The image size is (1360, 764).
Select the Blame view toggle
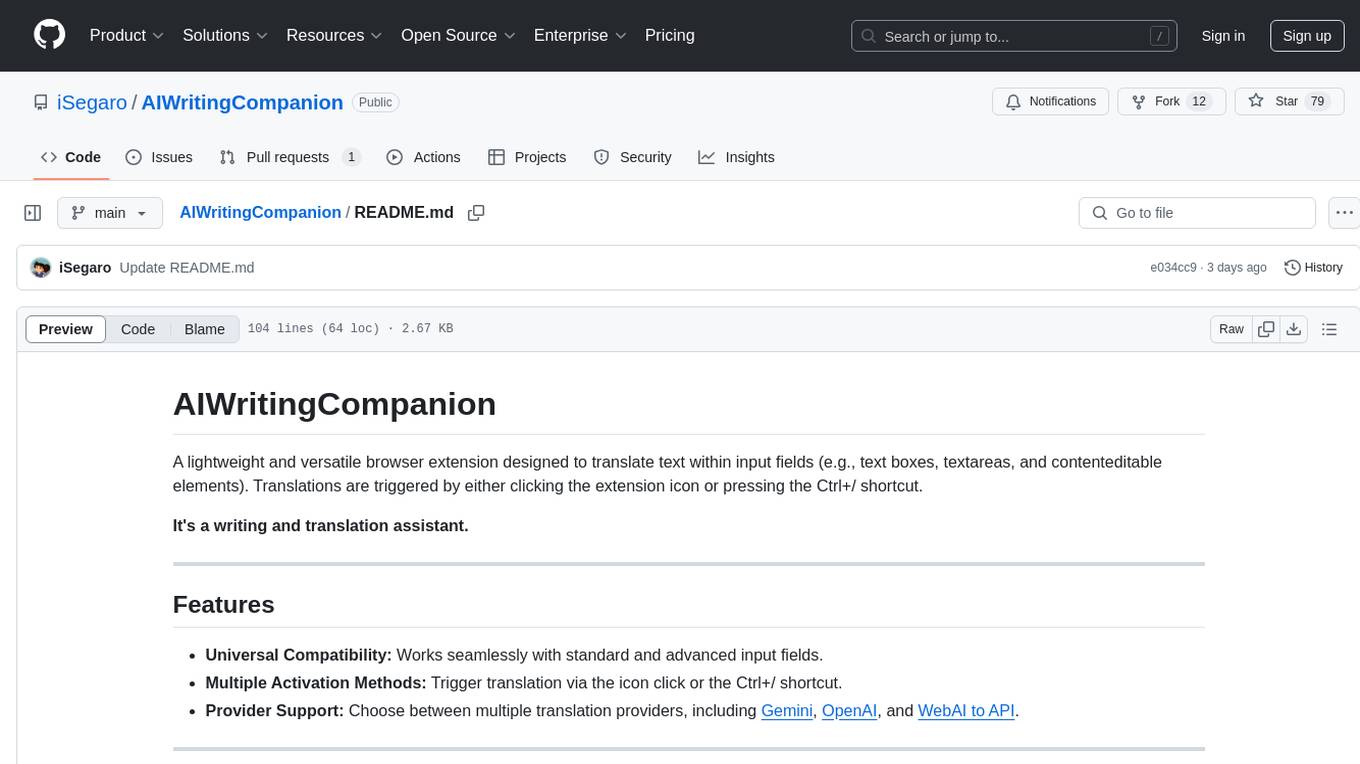(x=204, y=329)
